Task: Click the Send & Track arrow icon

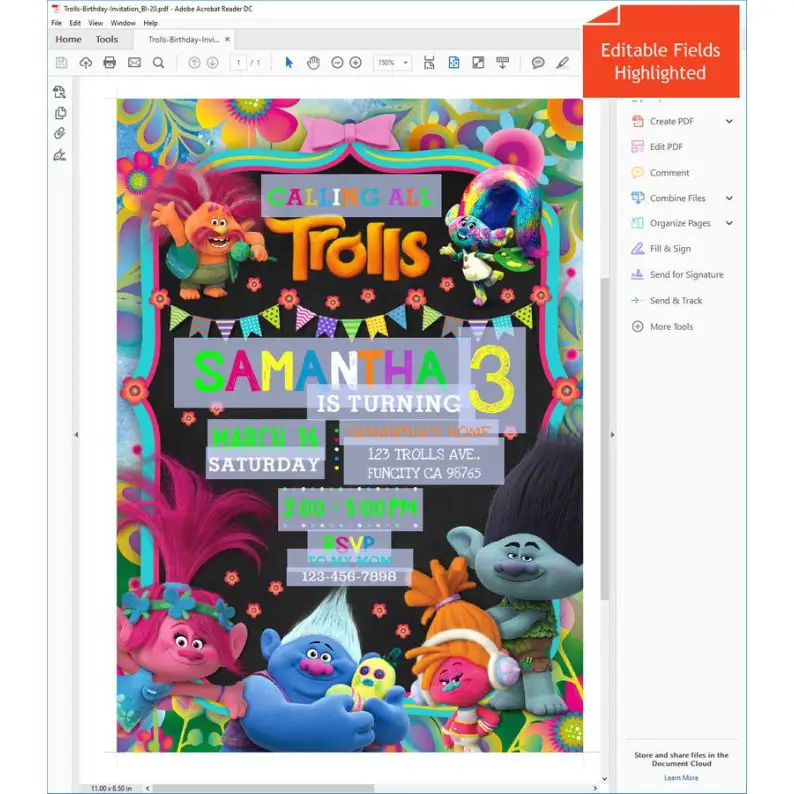Action: pos(638,300)
